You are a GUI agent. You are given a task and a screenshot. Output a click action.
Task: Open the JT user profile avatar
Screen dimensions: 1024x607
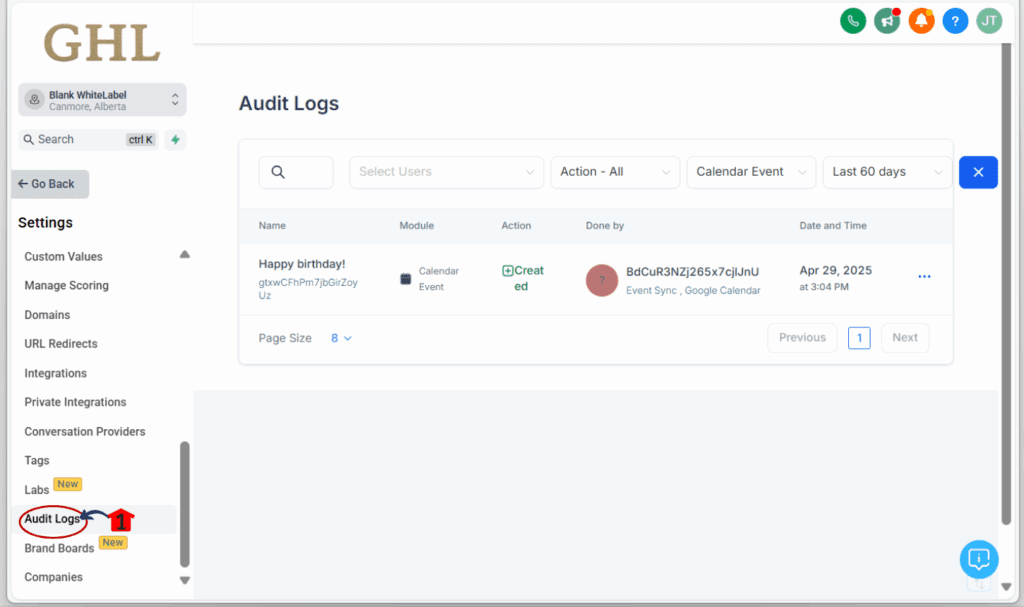pos(989,21)
